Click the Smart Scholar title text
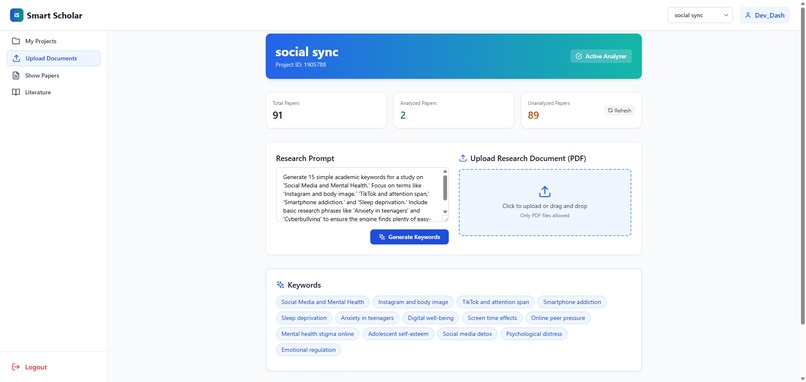This screenshot has height=382, width=806. click(54, 15)
